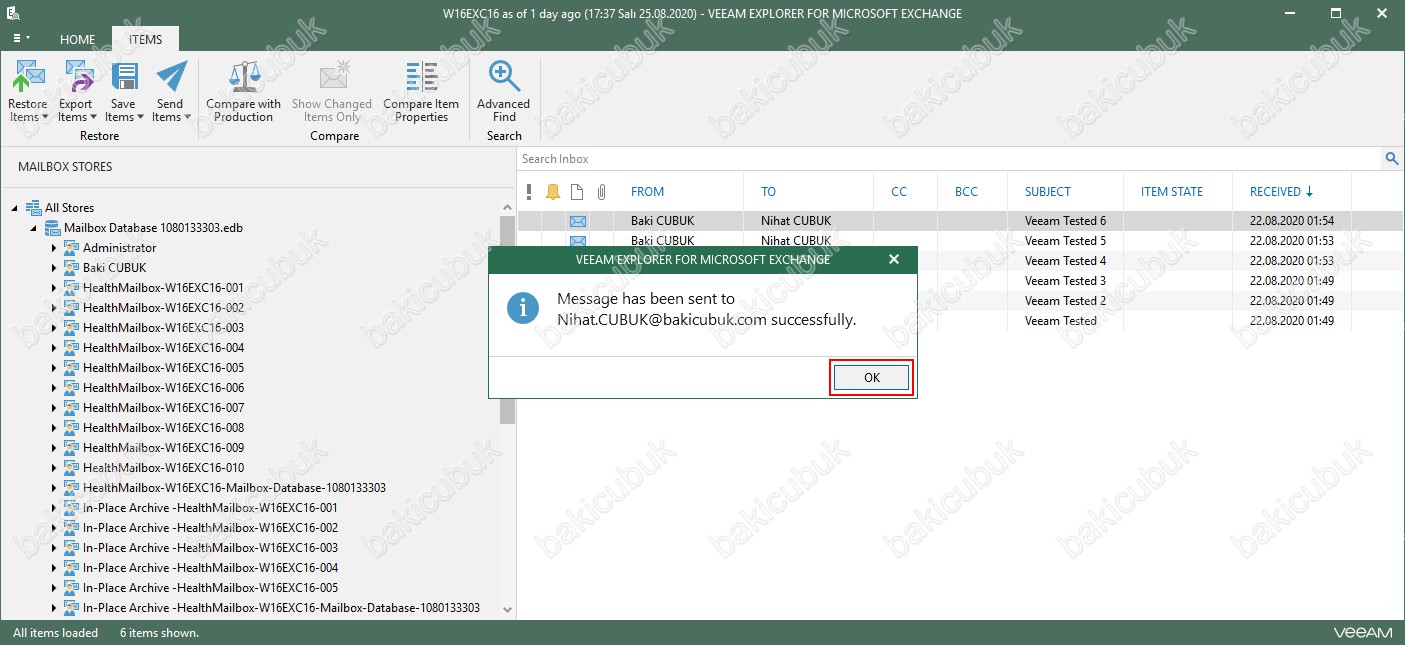Select In-Place Archive -HealthMailbox-W16EXC16-002
This screenshot has height=645, width=1405.
210,528
